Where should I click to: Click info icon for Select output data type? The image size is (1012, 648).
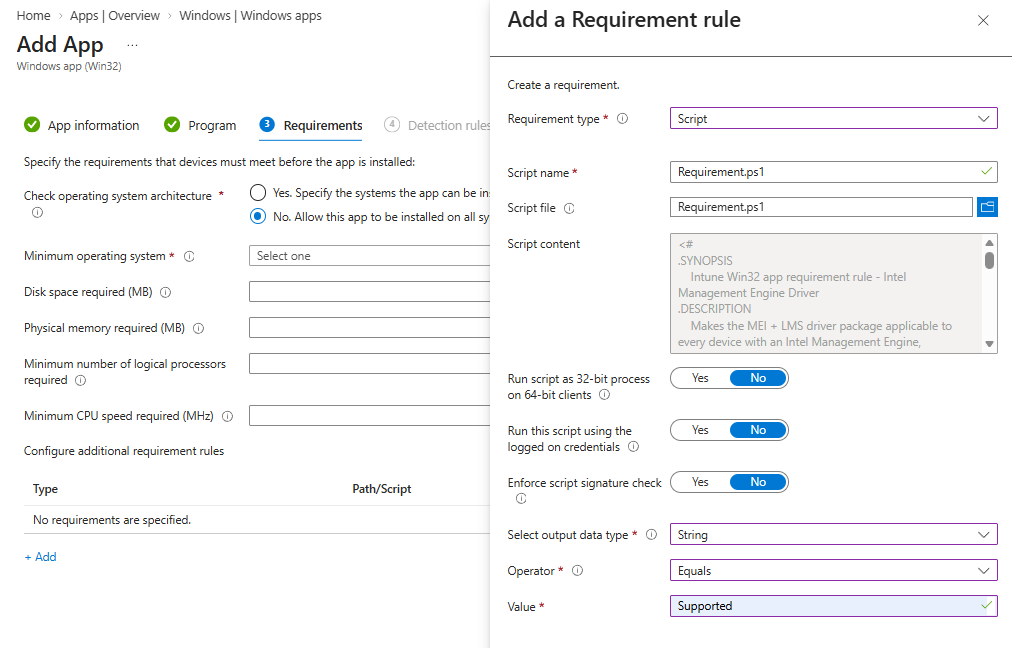coord(652,534)
